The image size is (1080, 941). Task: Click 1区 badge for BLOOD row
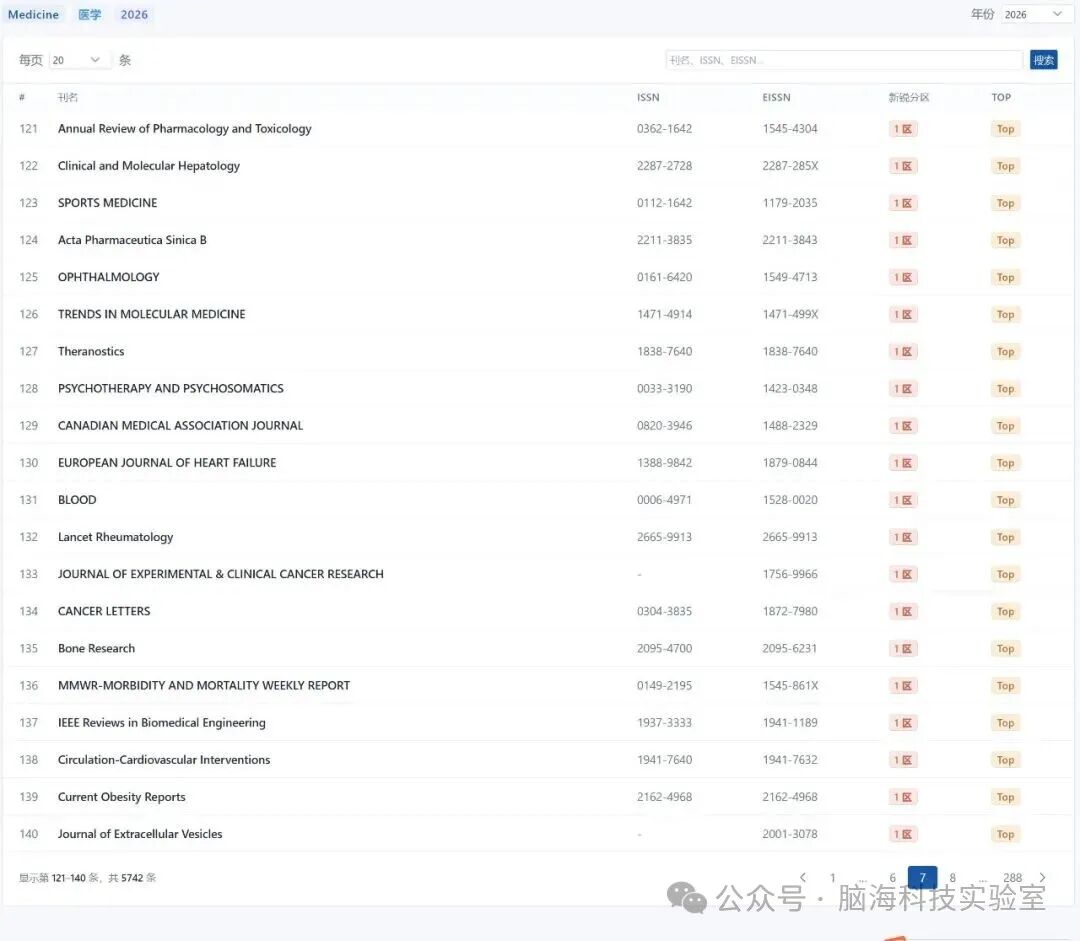tap(902, 500)
